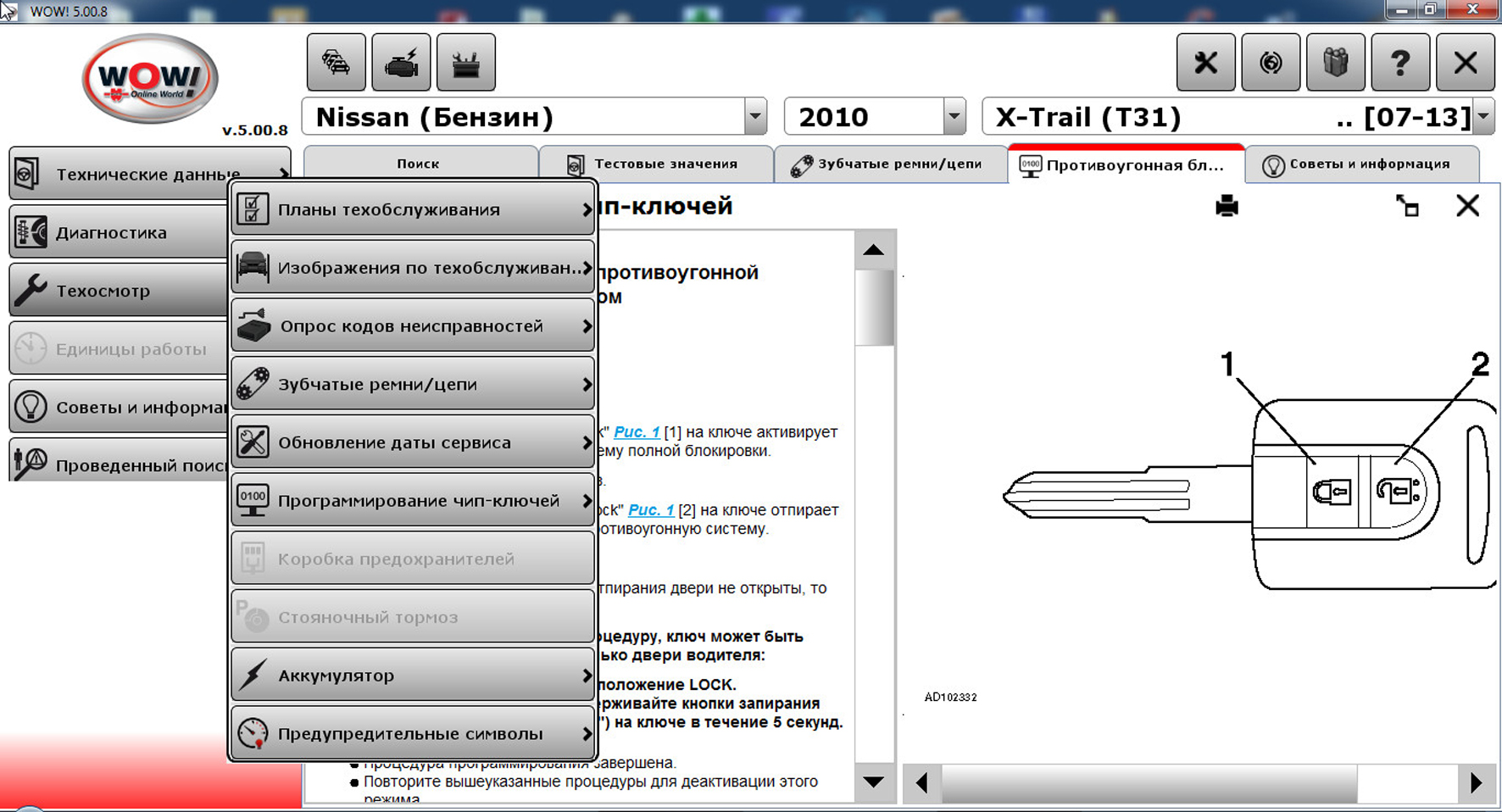Click the first Рис. 1 link
1502x812 pixels.
636,432
